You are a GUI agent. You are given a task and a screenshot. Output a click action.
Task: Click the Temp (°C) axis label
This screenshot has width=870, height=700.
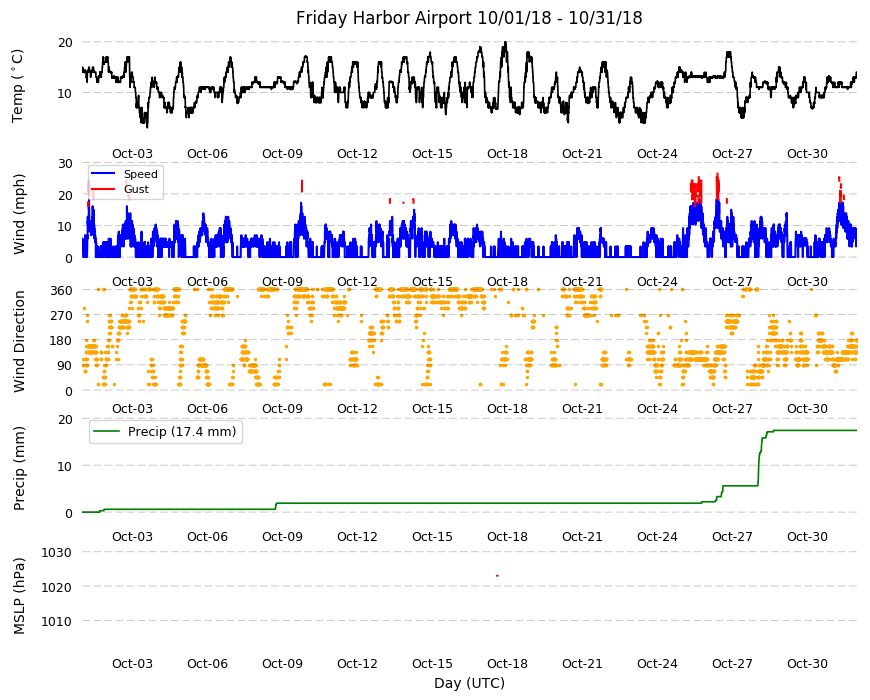(x=18, y=85)
